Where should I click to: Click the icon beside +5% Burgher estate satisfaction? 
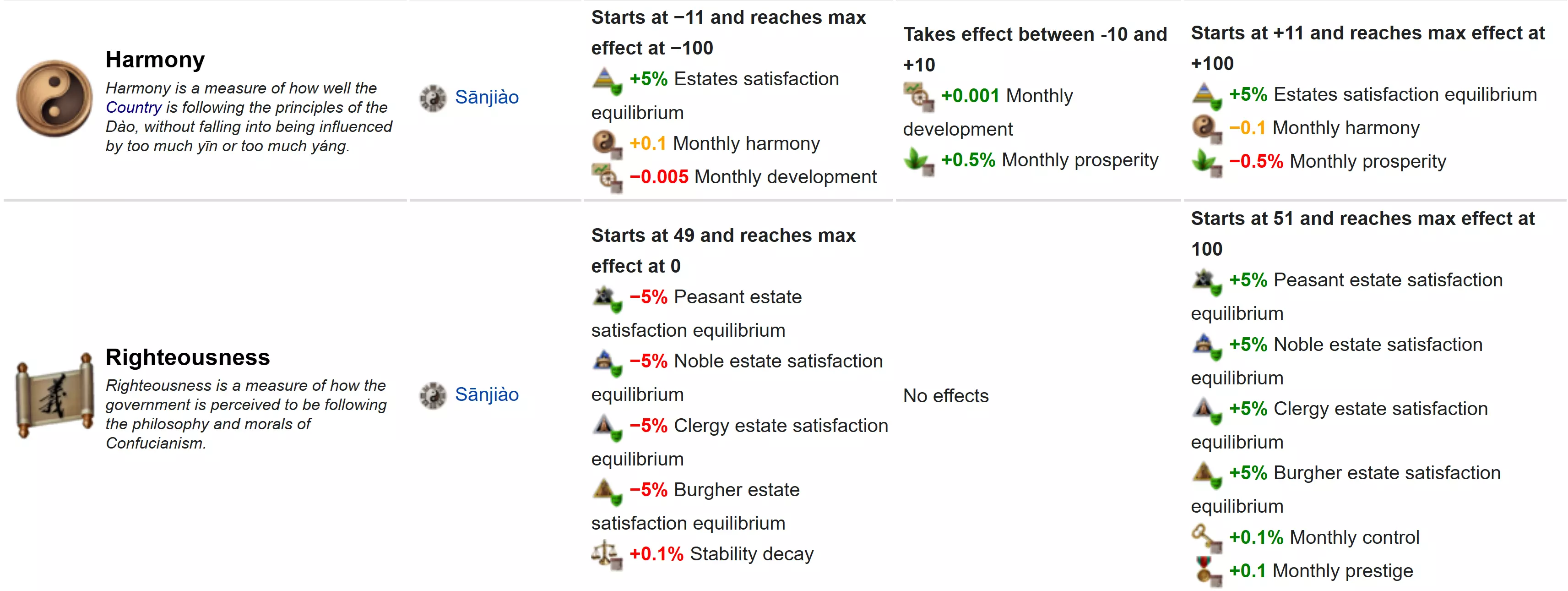[x=1206, y=474]
